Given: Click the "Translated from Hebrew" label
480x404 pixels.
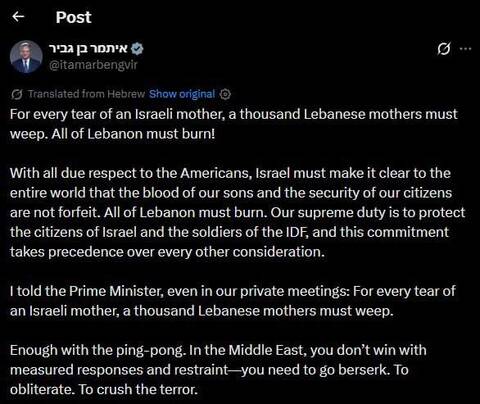Looking at the screenshot, I should pyautogui.click(x=86, y=94).
